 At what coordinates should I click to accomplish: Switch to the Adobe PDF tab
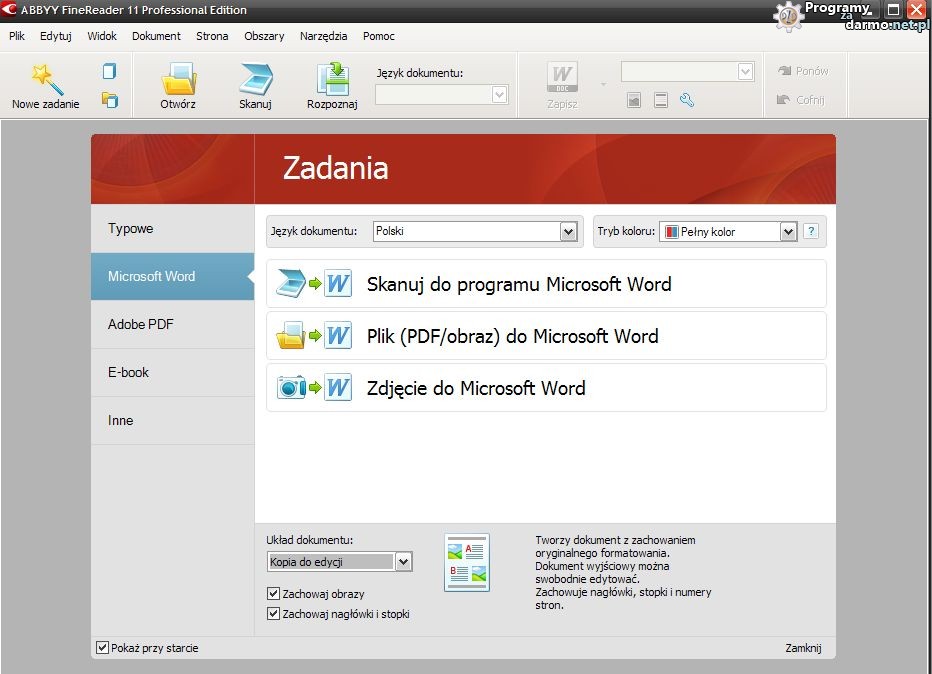[x=141, y=324]
